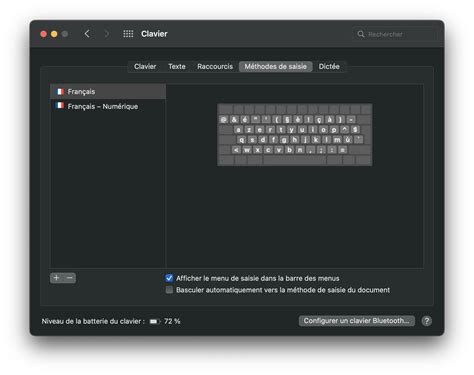The image size is (474, 375).
Task: Select the Français input source
Action: (108, 91)
